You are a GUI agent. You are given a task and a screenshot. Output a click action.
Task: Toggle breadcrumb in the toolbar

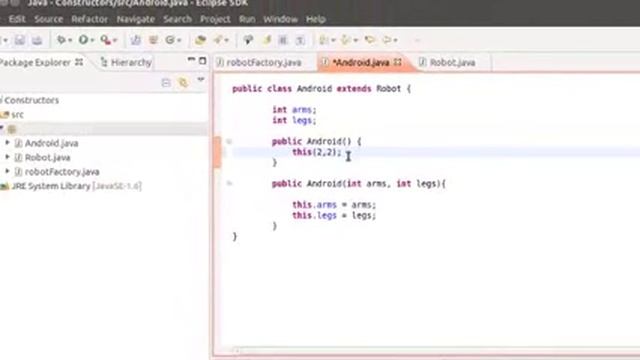(x=248, y=40)
